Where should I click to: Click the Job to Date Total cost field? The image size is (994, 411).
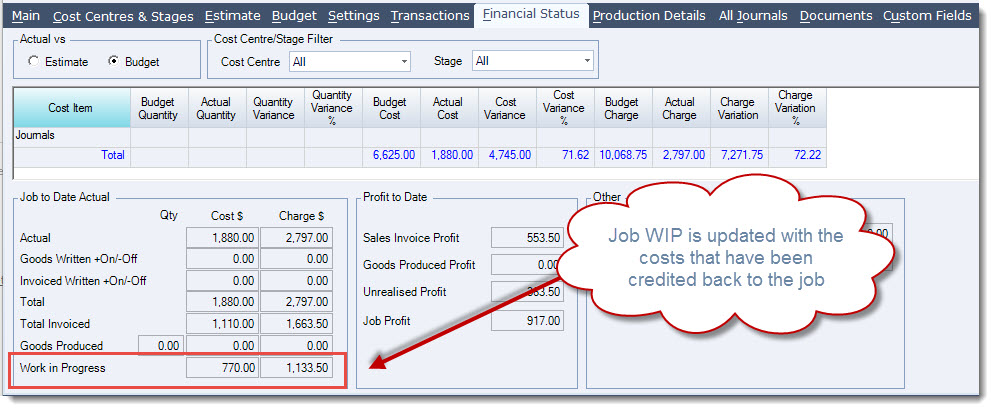(222, 302)
